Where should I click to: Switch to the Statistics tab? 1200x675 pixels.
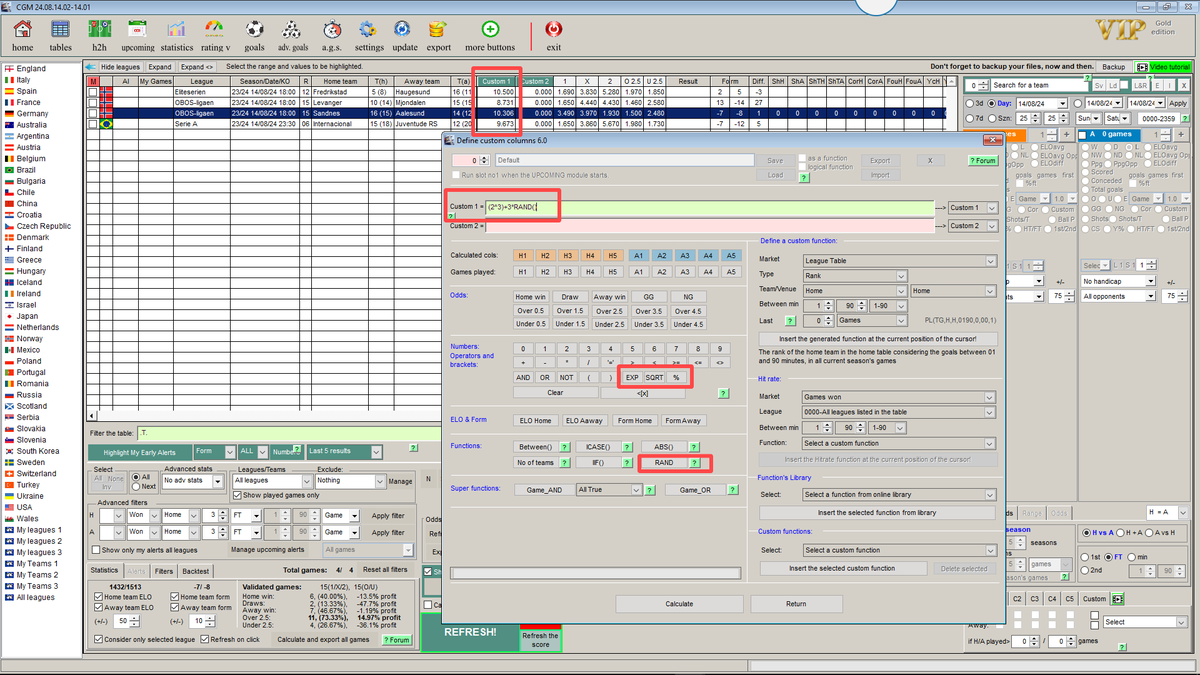point(104,570)
